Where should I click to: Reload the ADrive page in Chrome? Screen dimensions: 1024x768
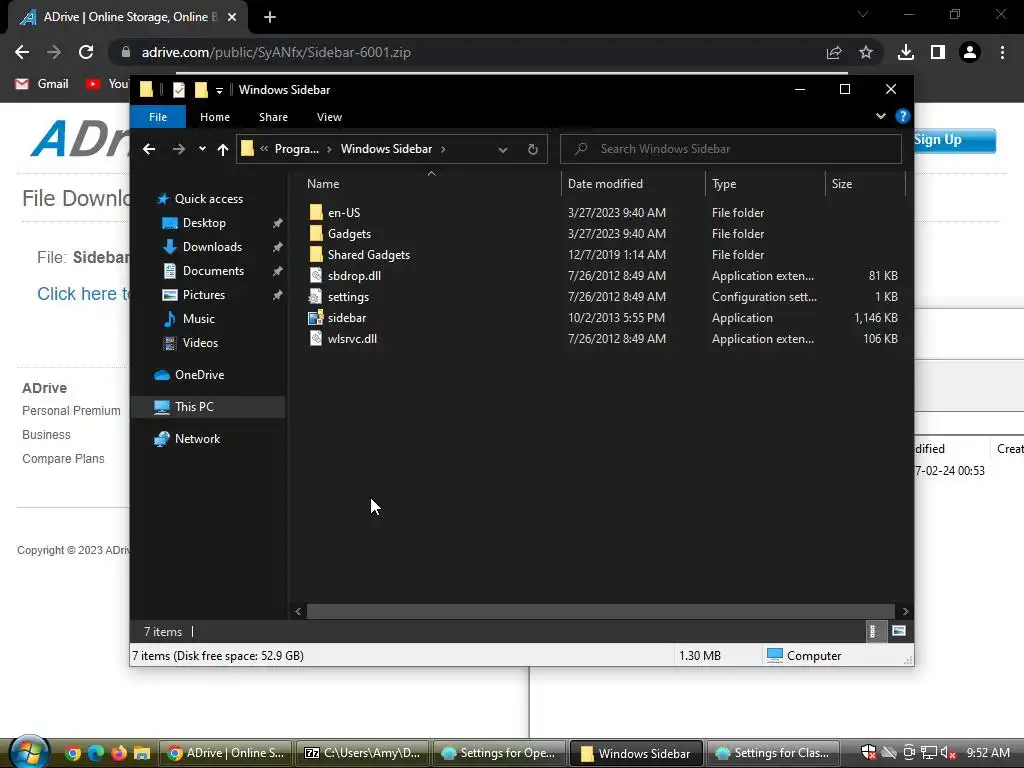(86, 52)
